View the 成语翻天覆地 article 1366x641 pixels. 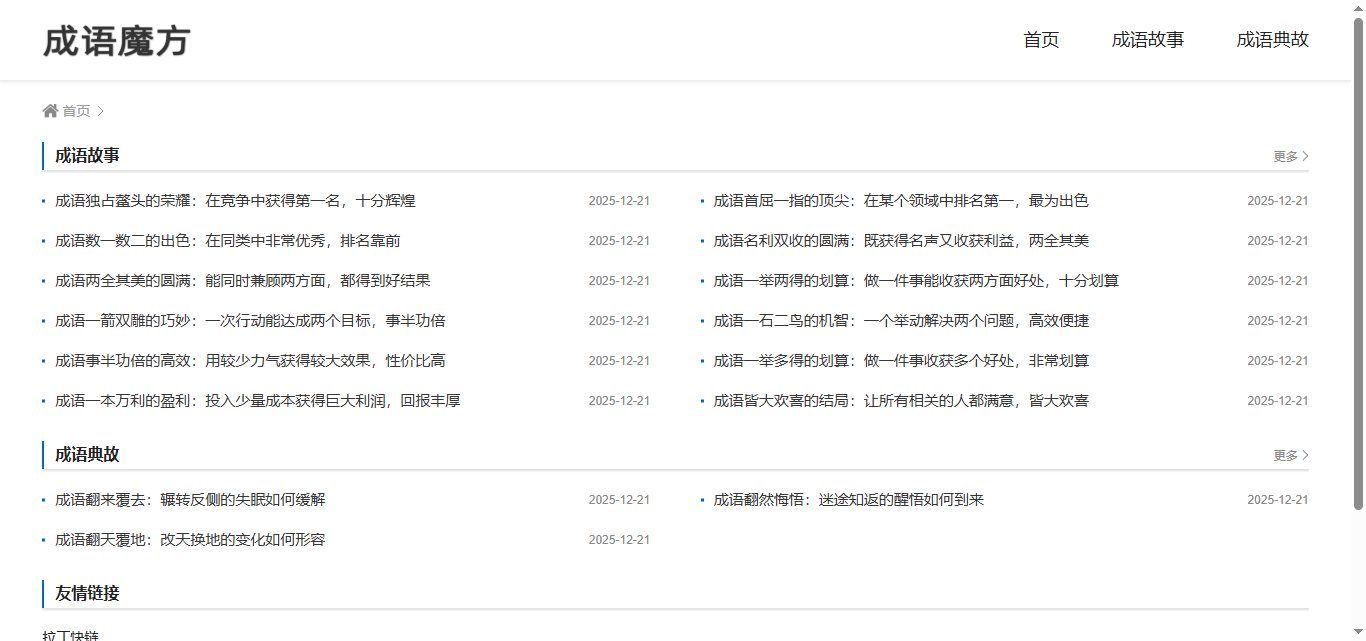click(x=190, y=540)
